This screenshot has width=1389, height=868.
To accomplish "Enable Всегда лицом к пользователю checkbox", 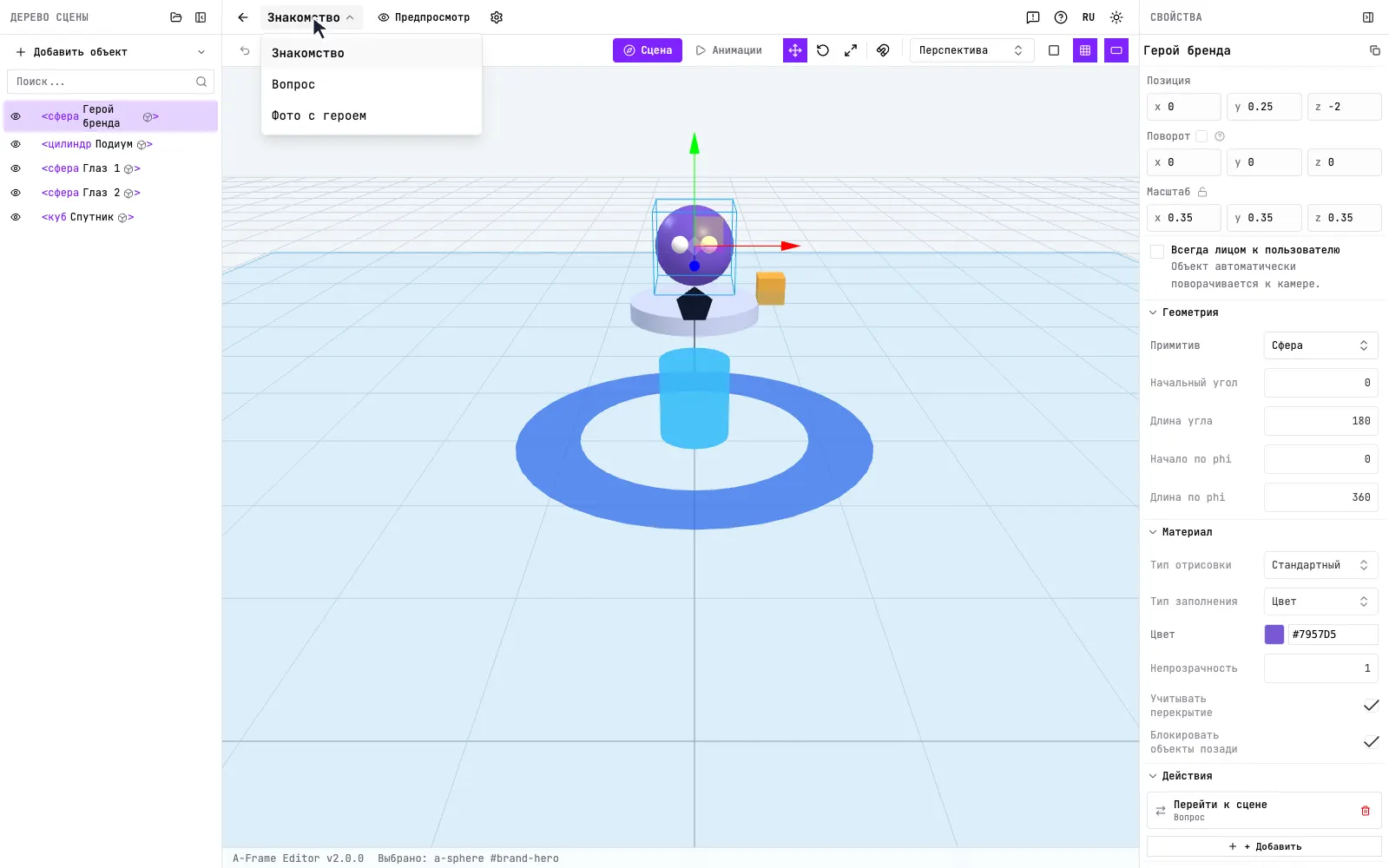I will pyautogui.click(x=1157, y=252).
